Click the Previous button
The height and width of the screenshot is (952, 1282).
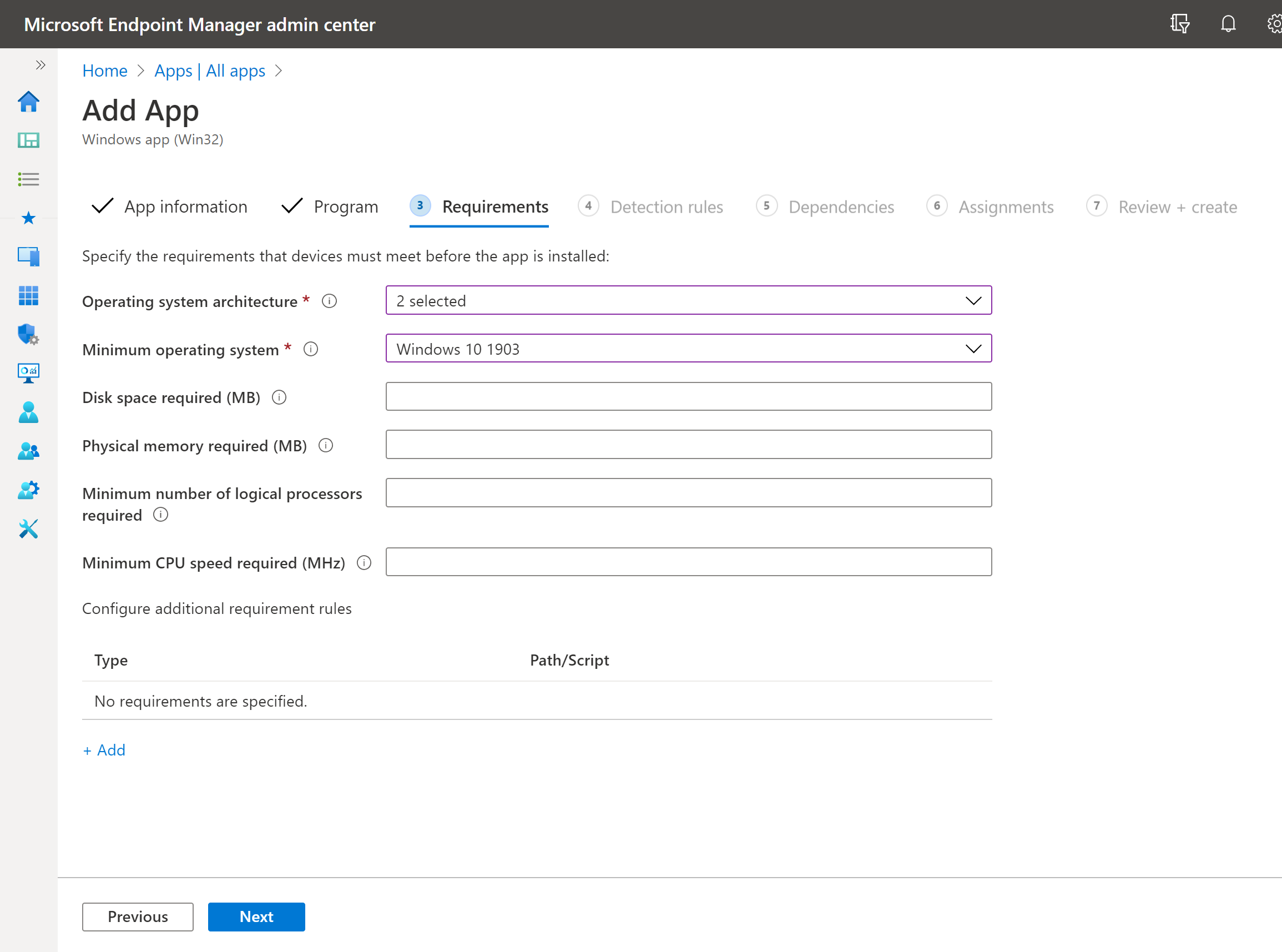click(x=138, y=916)
